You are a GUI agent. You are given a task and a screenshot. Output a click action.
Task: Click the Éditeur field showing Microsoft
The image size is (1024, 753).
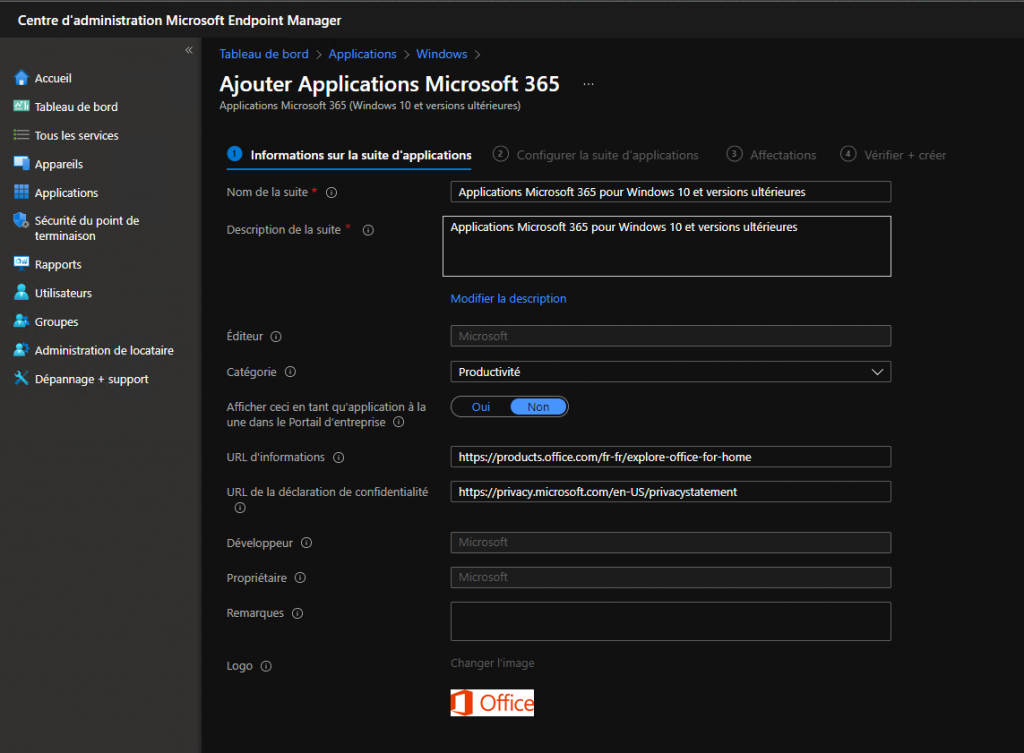[671, 336]
